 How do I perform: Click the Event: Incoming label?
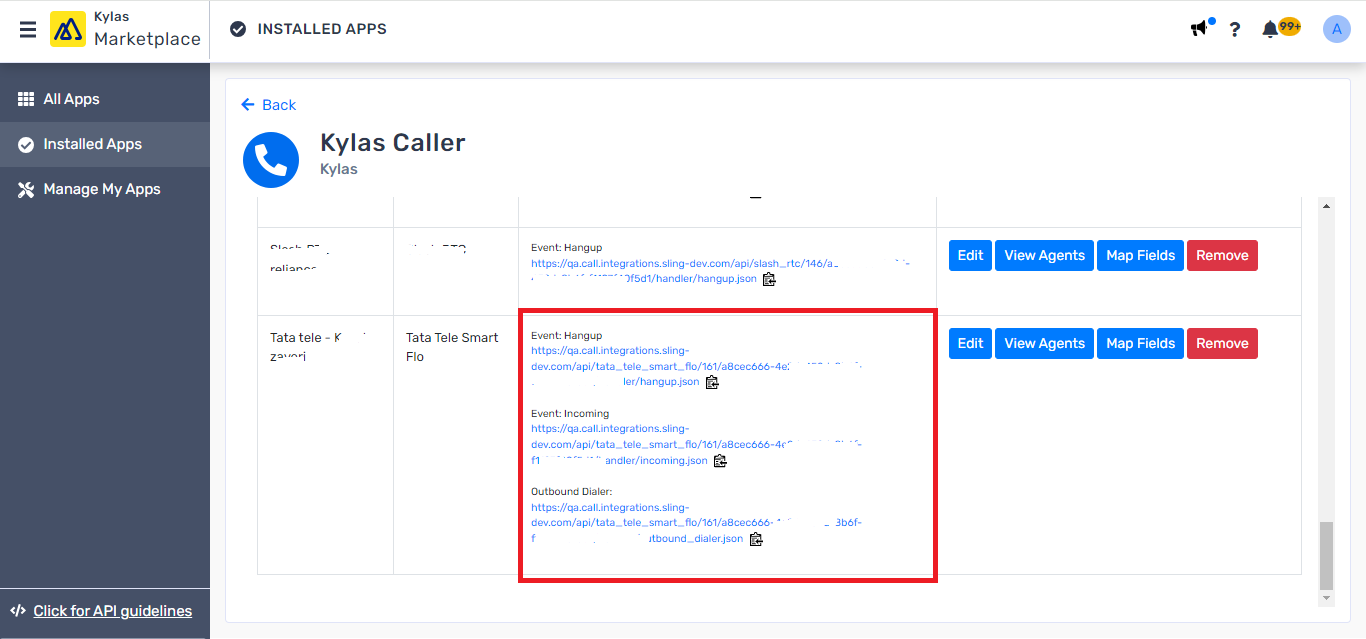570,413
